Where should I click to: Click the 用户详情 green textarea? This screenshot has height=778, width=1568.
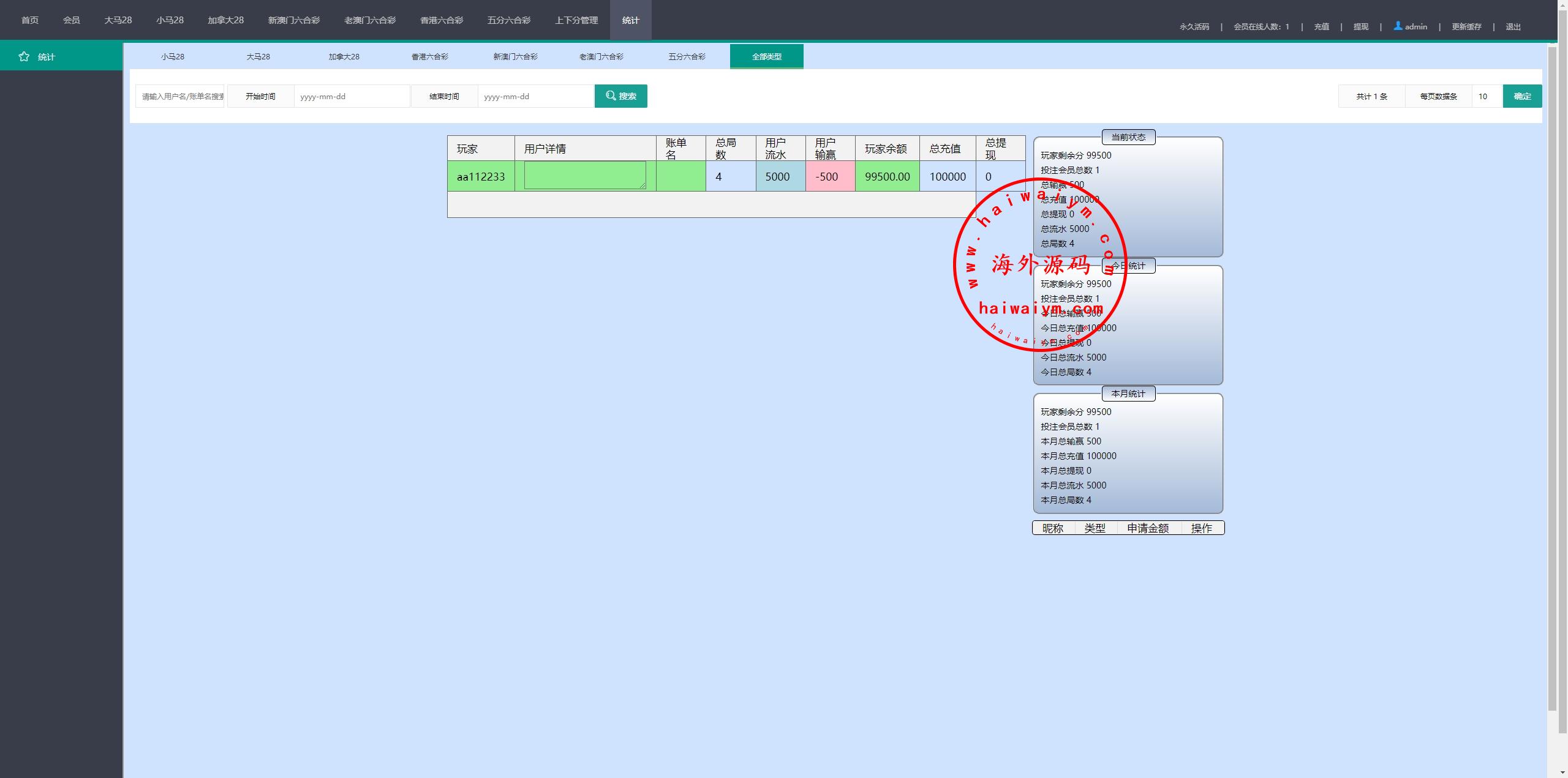pyautogui.click(x=584, y=175)
